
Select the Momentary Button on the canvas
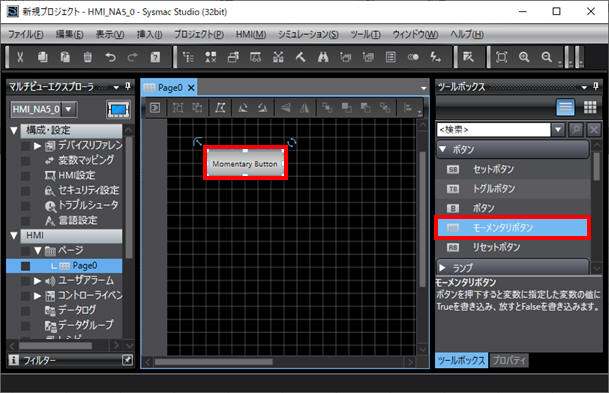(245, 163)
